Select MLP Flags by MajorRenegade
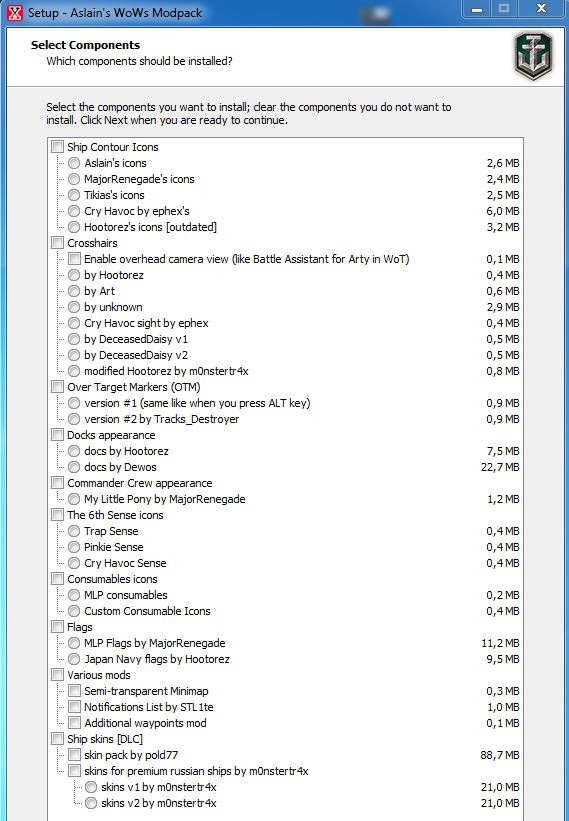The height and width of the screenshot is (821, 569). pos(74,643)
